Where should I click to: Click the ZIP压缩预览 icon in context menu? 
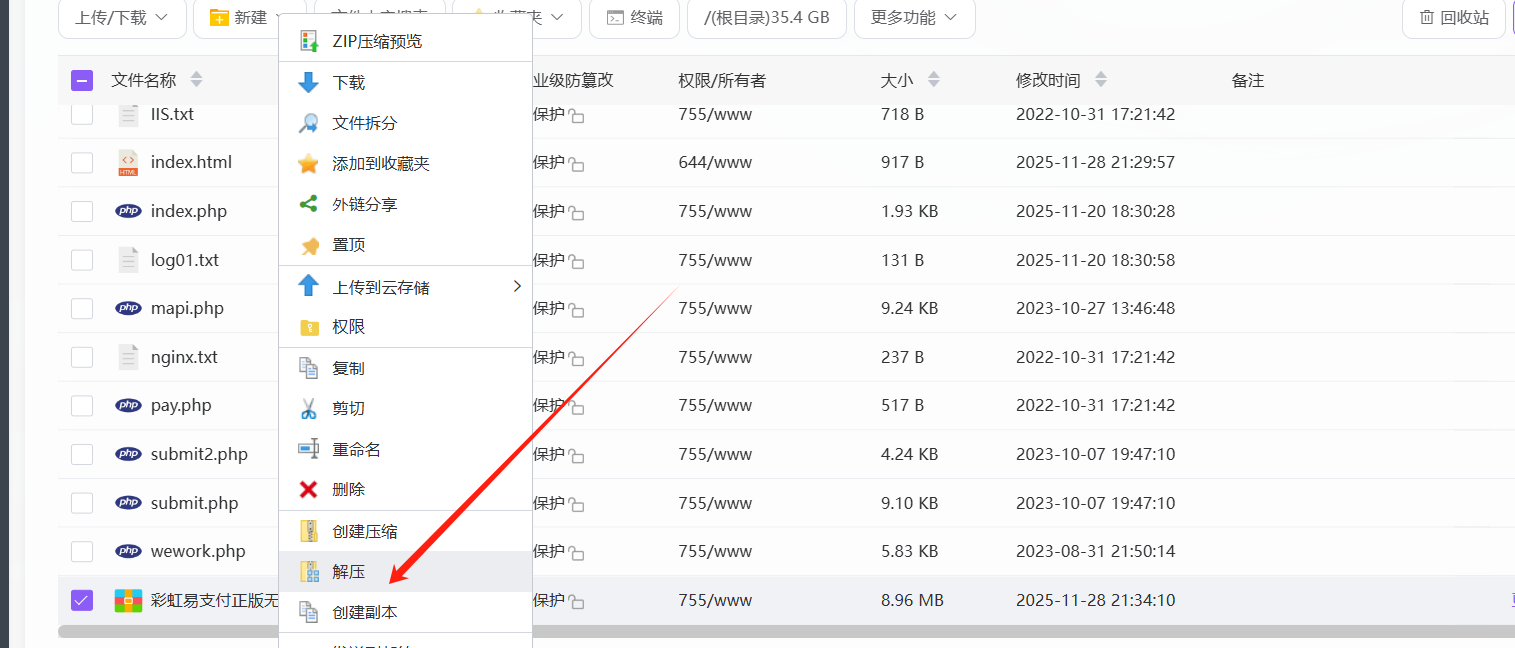(x=309, y=41)
